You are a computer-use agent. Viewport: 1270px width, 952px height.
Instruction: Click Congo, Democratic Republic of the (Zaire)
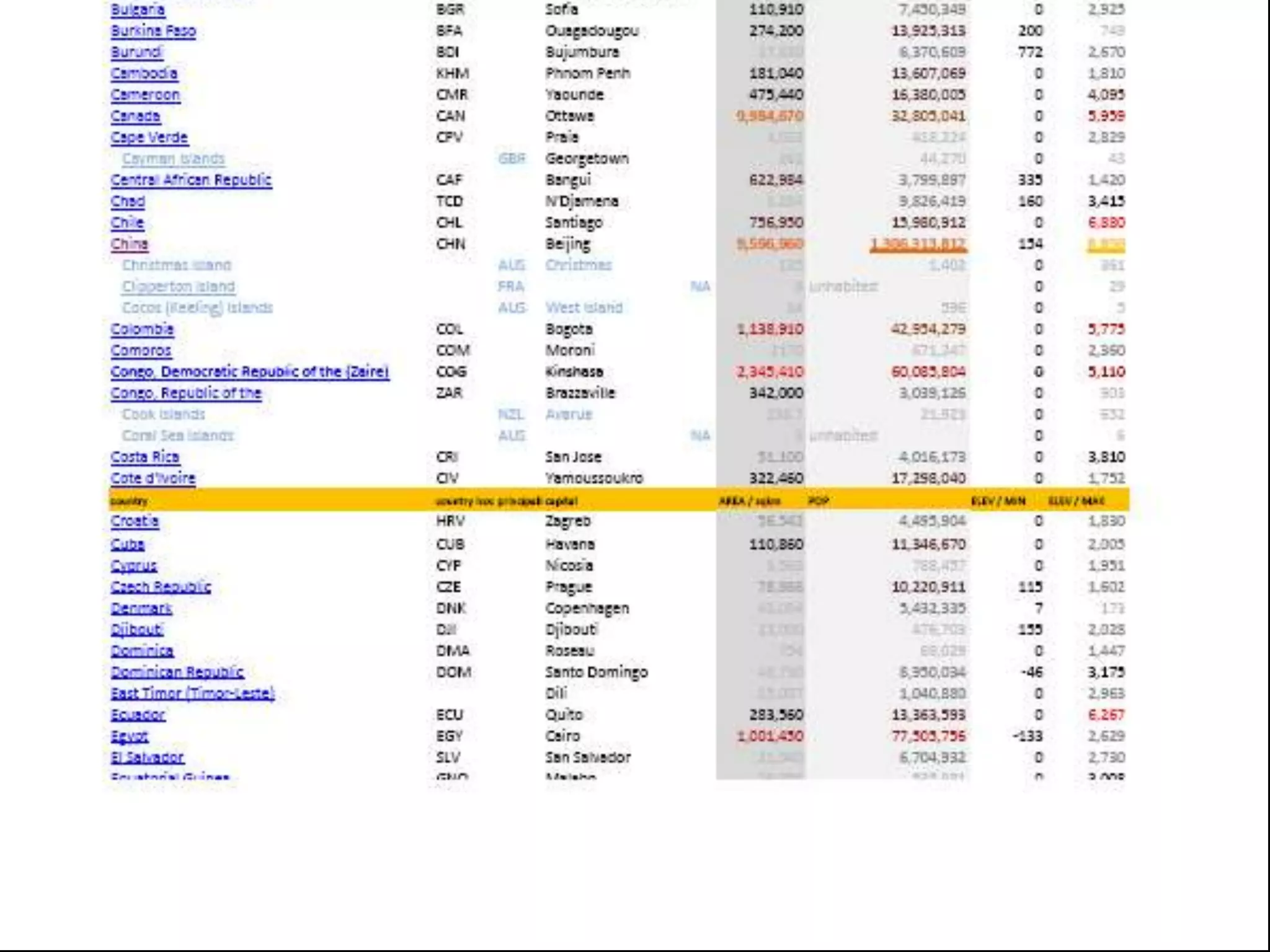click(x=249, y=372)
